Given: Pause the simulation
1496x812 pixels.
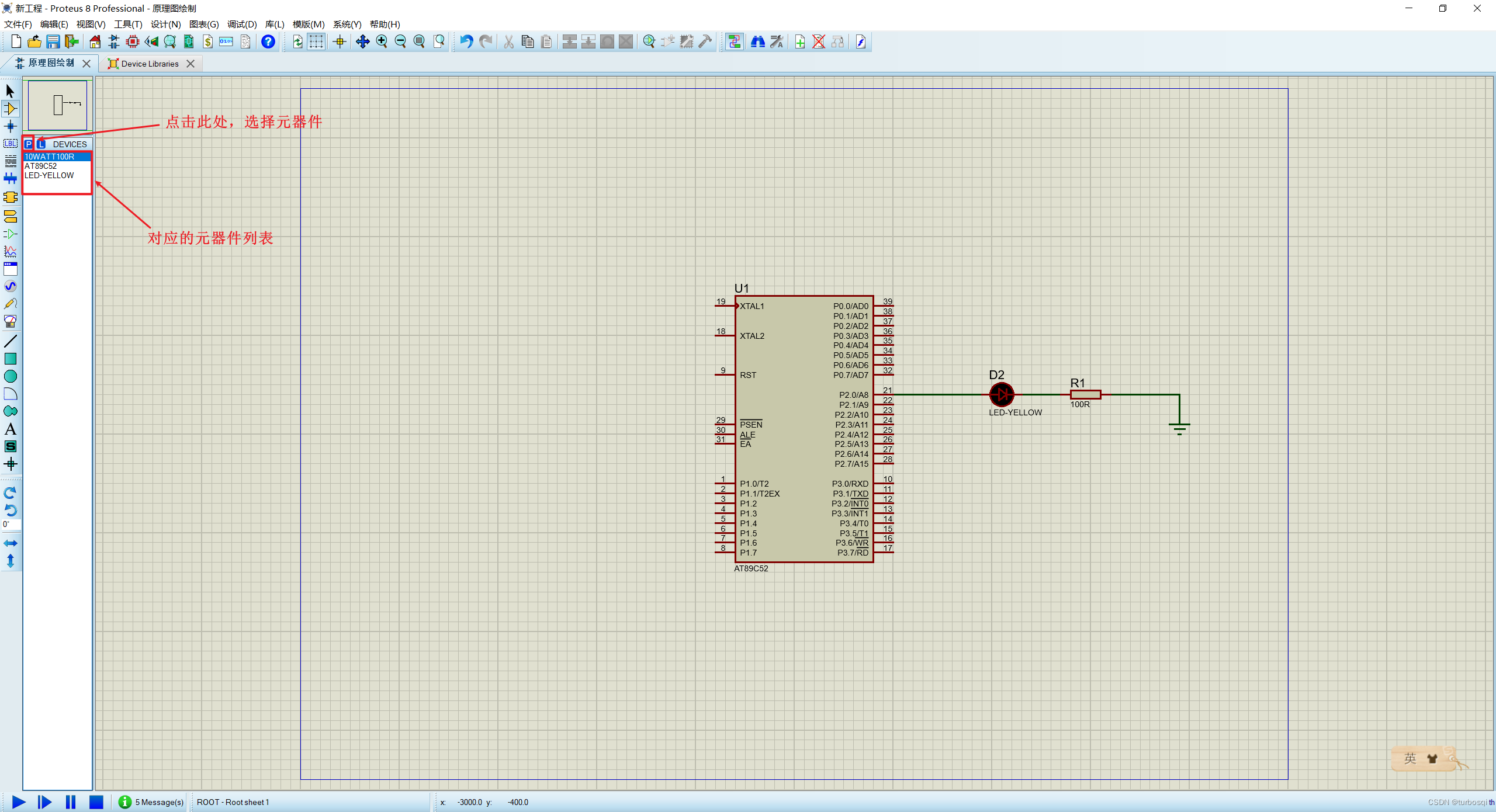Looking at the screenshot, I should [70, 802].
